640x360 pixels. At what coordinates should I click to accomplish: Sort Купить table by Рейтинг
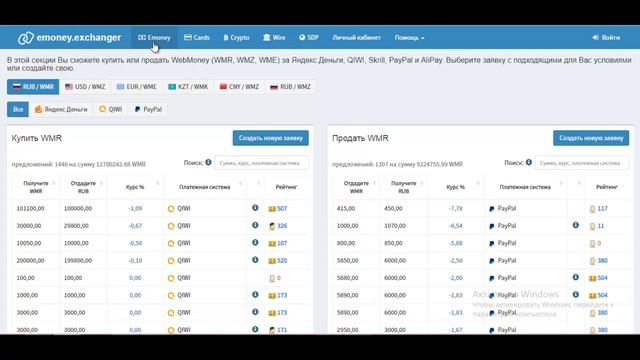pos(286,187)
